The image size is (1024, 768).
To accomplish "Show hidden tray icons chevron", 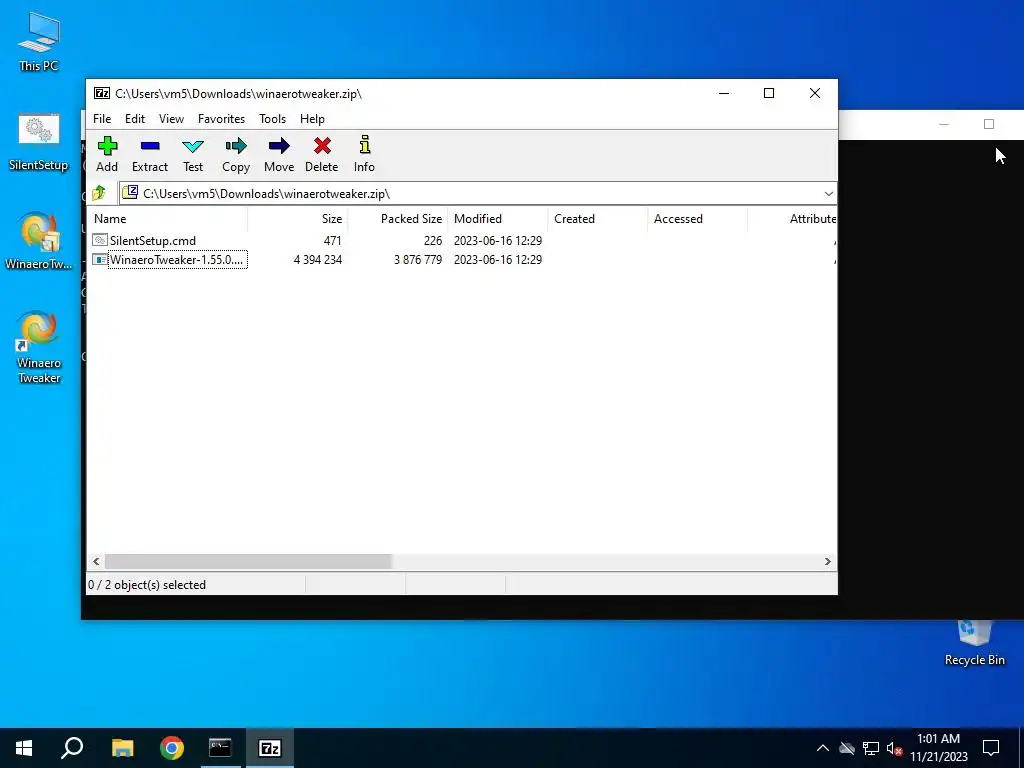I will pyautogui.click(x=823, y=748).
